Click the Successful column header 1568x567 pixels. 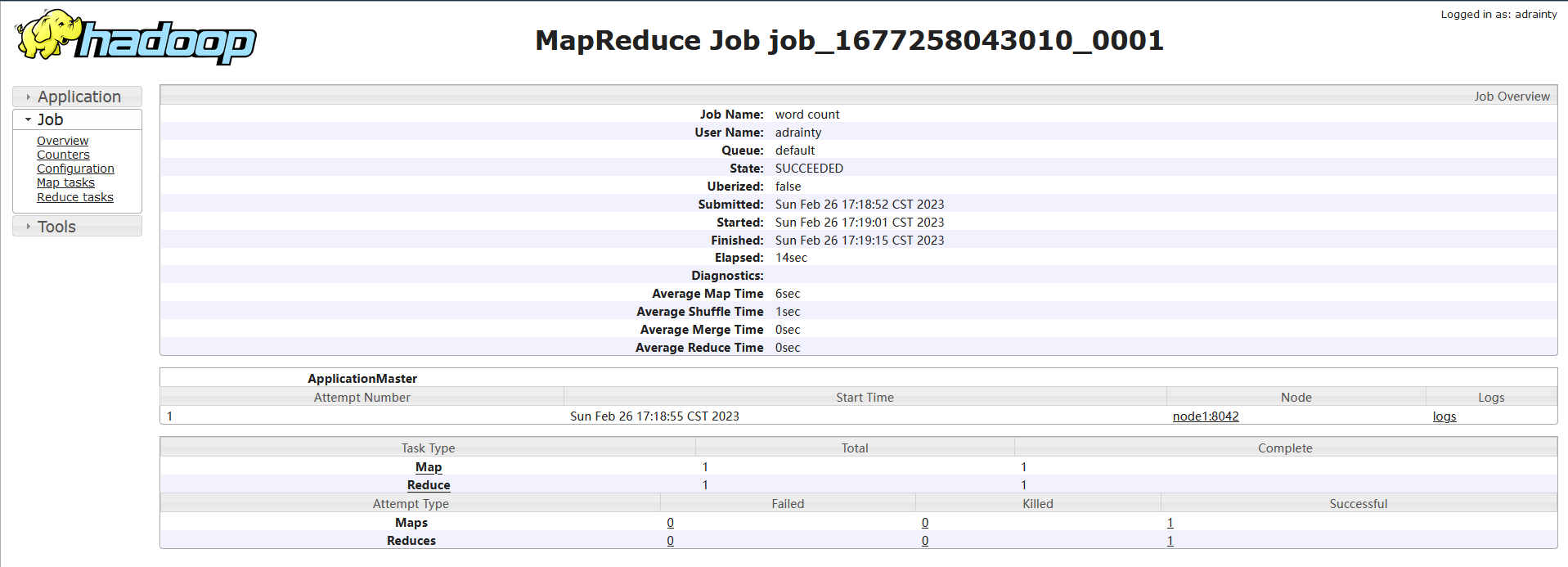(x=1359, y=504)
